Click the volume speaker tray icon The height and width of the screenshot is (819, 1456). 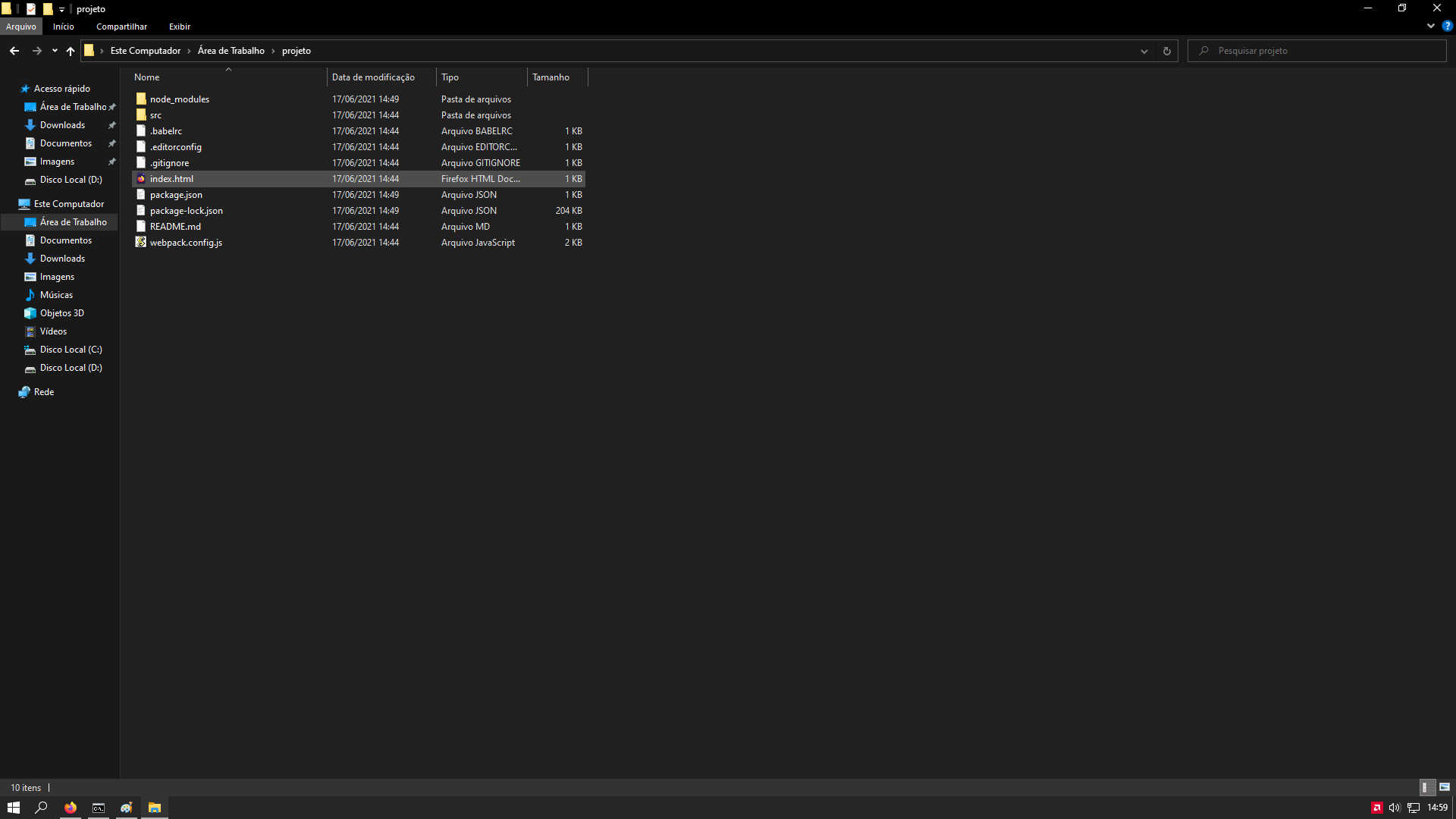coord(1395,808)
